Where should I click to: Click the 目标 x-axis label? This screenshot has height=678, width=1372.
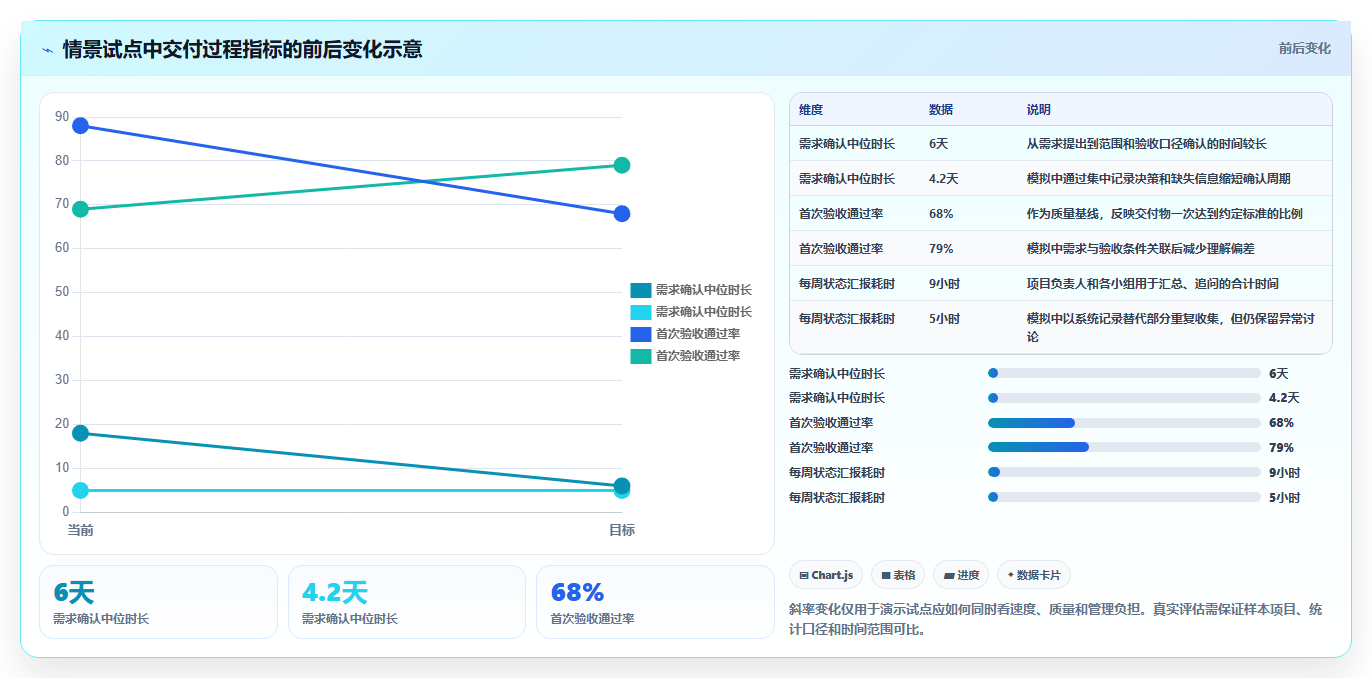click(622, 530)
